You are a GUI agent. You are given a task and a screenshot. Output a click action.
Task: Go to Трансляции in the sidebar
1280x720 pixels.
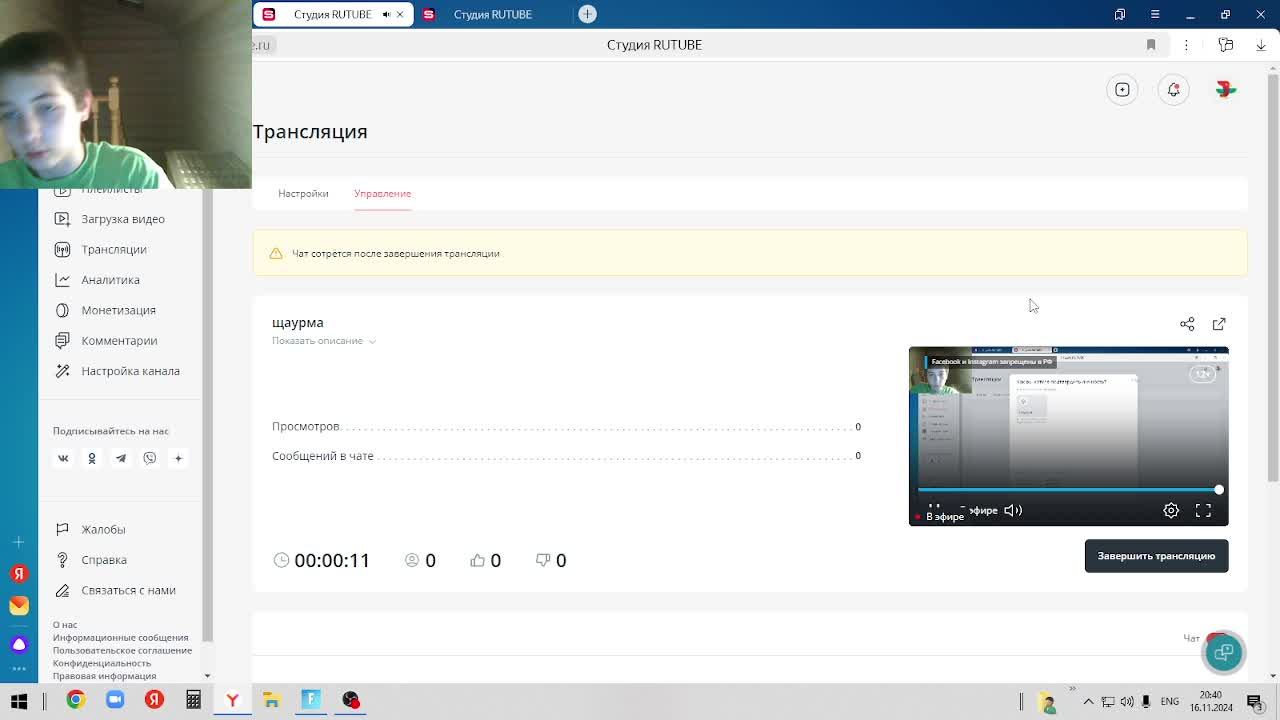coord(114,249)
